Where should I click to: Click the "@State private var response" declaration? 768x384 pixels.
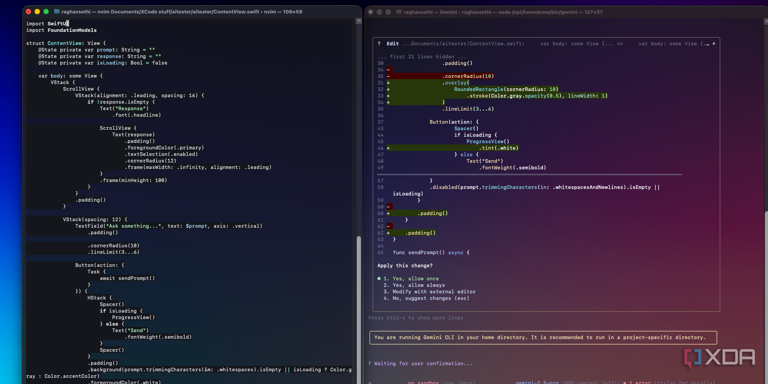(99, 56)
